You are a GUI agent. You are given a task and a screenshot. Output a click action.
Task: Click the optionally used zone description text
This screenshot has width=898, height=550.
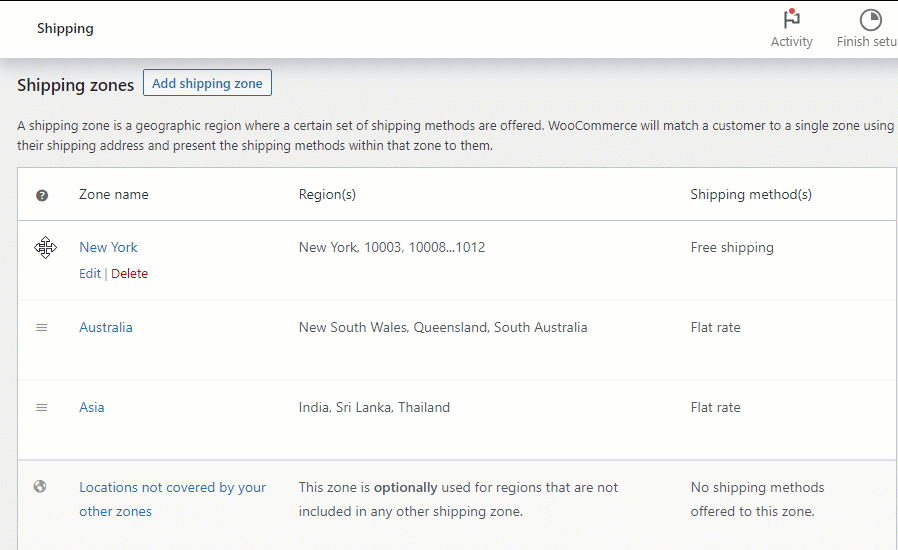458,499
